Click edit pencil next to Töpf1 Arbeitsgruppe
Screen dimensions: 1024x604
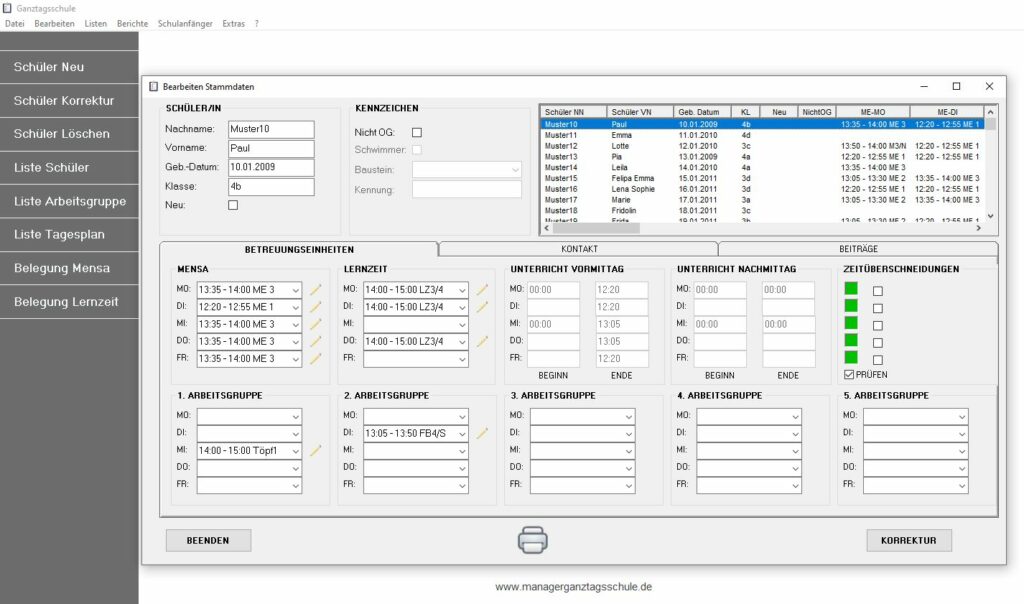[x=316, y=451]
